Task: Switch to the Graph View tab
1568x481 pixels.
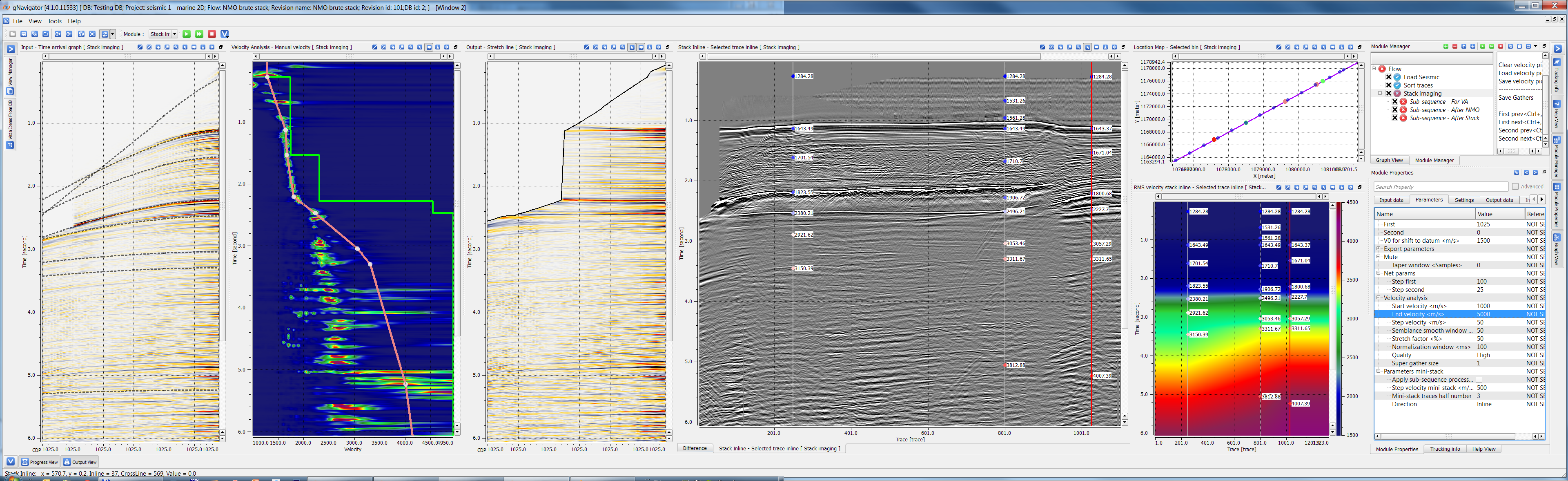Action: (1389, 160)
